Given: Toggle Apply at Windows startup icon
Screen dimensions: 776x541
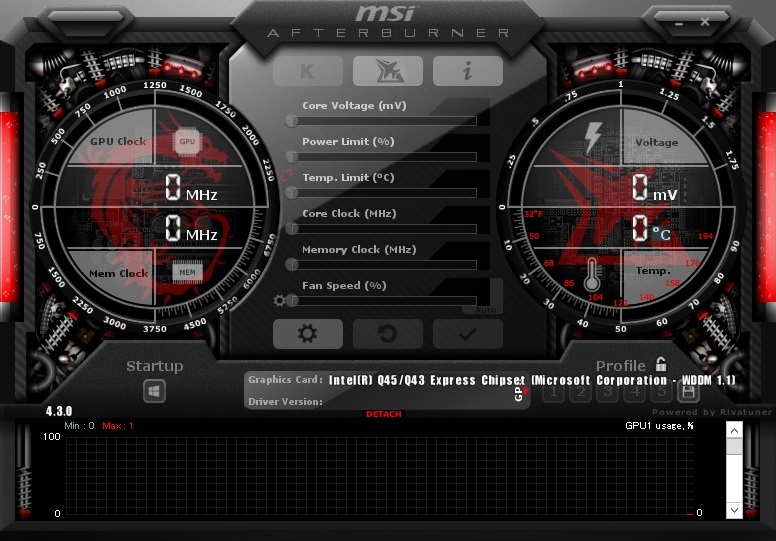Looking at the screenshot, I should [154, 392].
